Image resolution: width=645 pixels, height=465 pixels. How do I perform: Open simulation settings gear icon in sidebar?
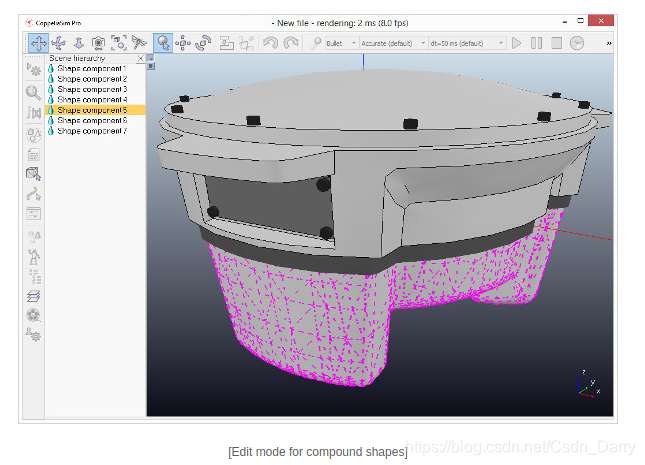34,70
